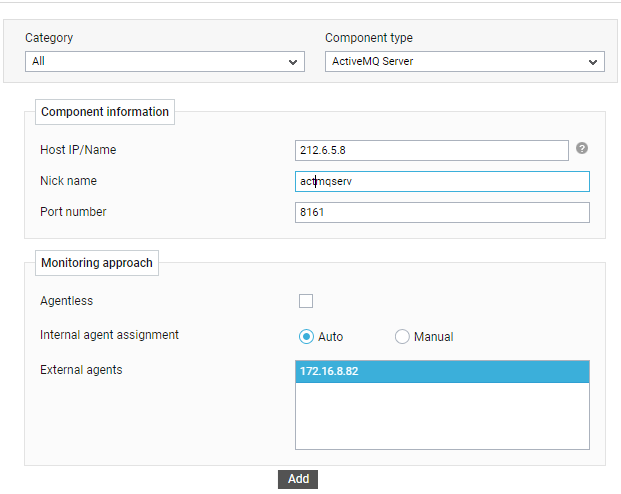
Task: Click the Auto option label text
Action: [331, 337]
